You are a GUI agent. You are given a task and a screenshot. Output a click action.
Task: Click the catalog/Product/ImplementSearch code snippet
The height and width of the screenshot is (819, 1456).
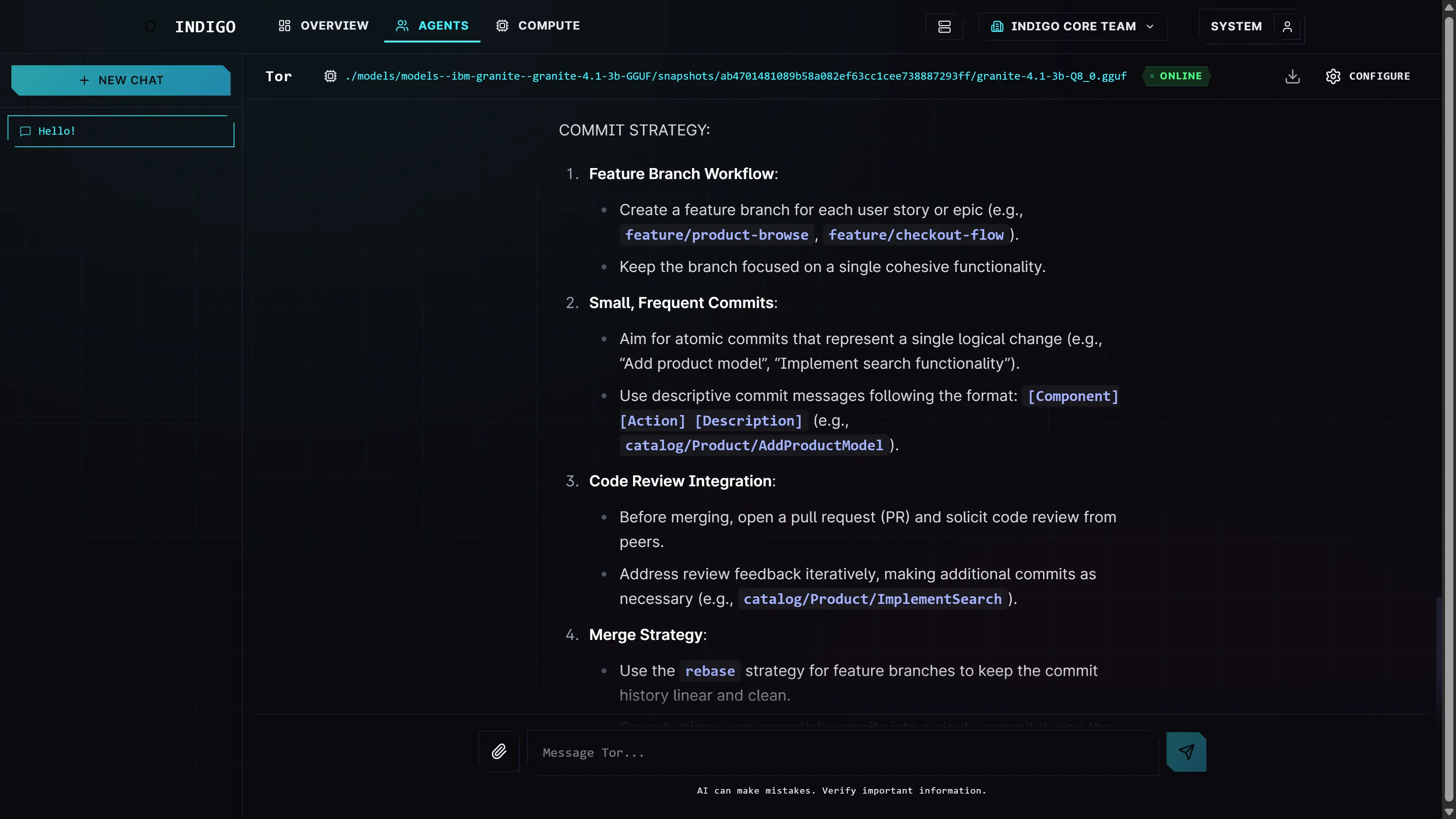tap(872, 599)
